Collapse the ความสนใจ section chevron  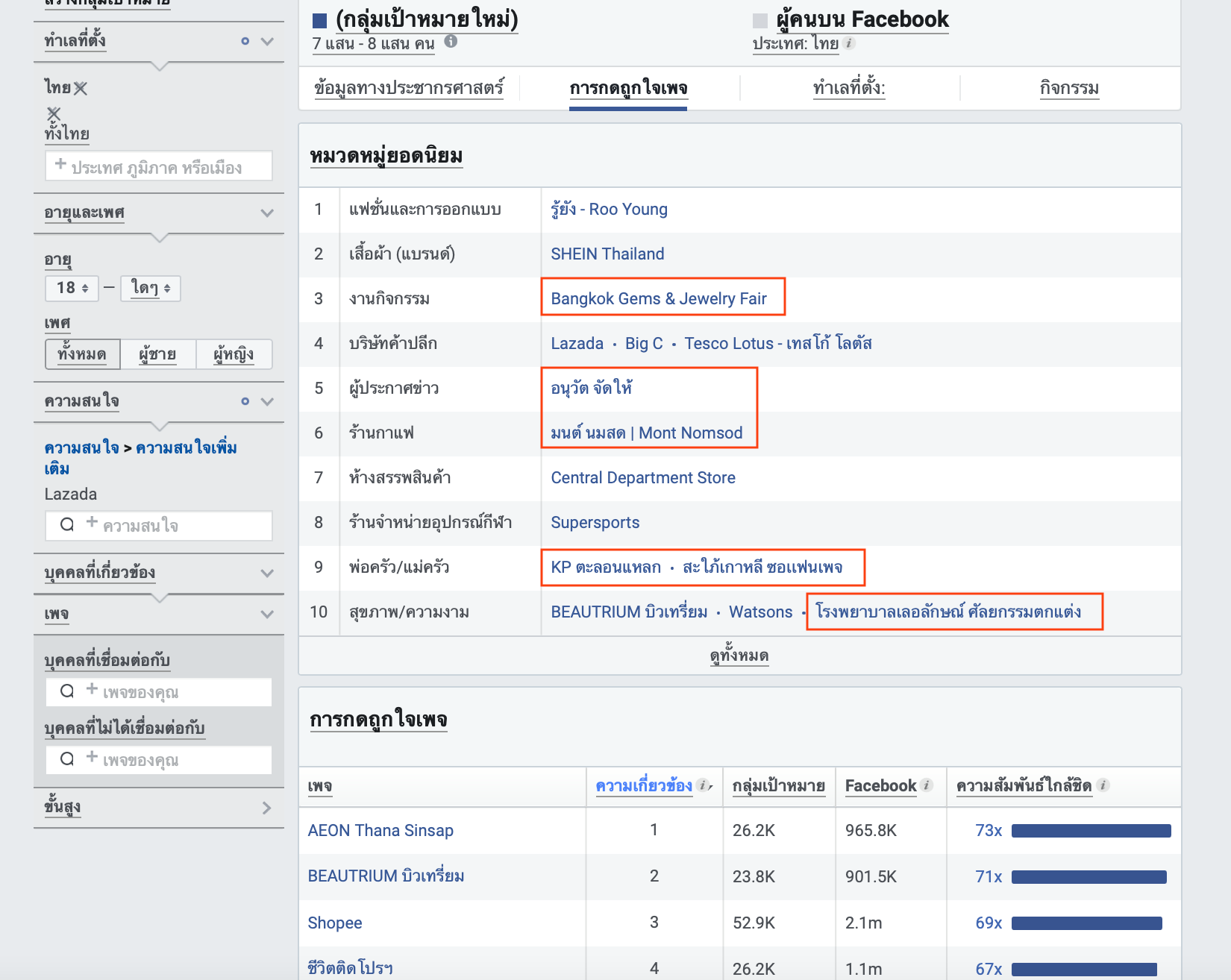(267, 401)
